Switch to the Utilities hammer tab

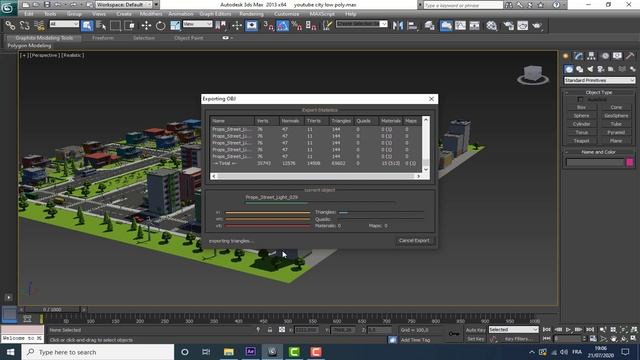pos(630,56)
